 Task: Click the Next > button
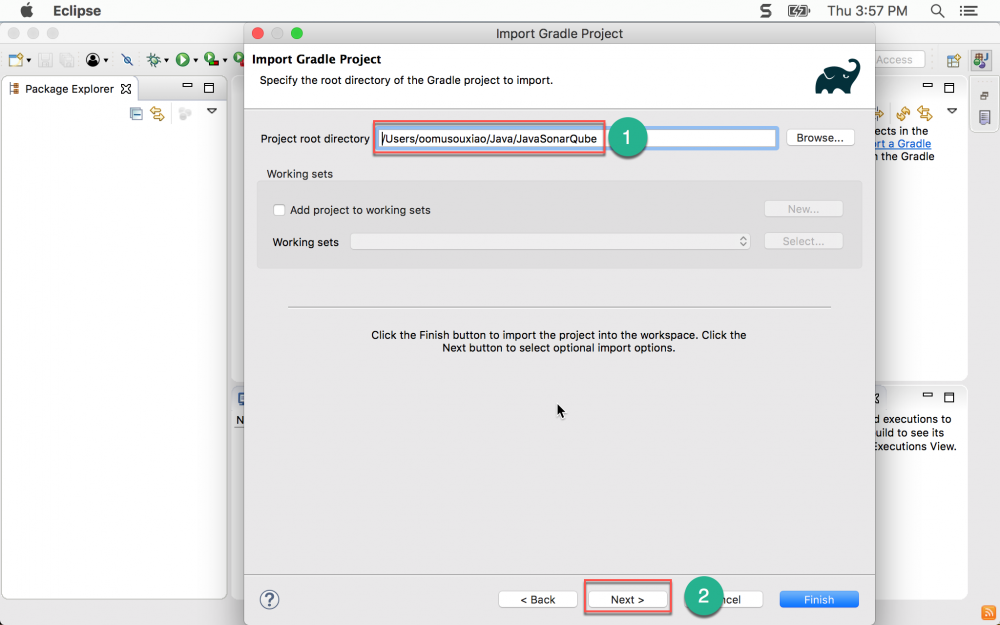click(x=628, y=599)
